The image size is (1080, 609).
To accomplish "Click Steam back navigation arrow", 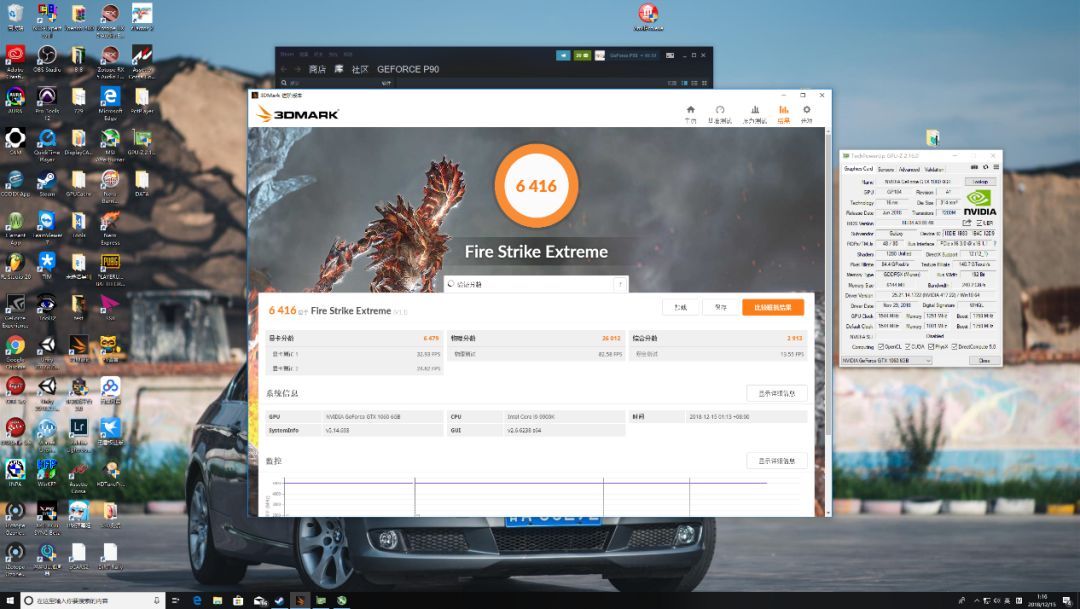I will tap(284, 69).
